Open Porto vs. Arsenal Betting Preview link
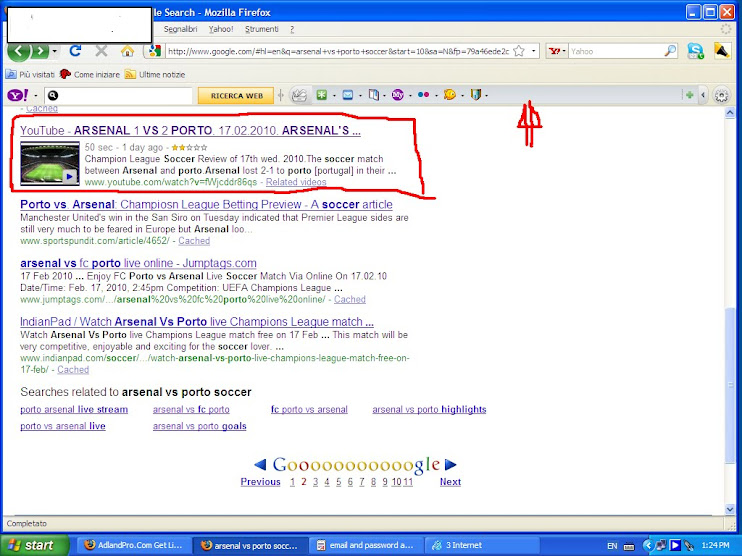742x556 pixels. click(x=206, y=204)
